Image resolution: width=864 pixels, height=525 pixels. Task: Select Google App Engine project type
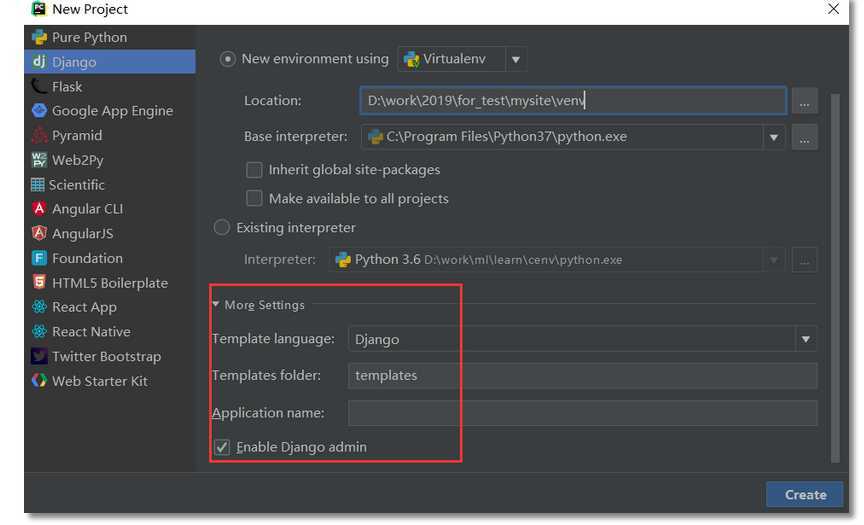point(110,111)
